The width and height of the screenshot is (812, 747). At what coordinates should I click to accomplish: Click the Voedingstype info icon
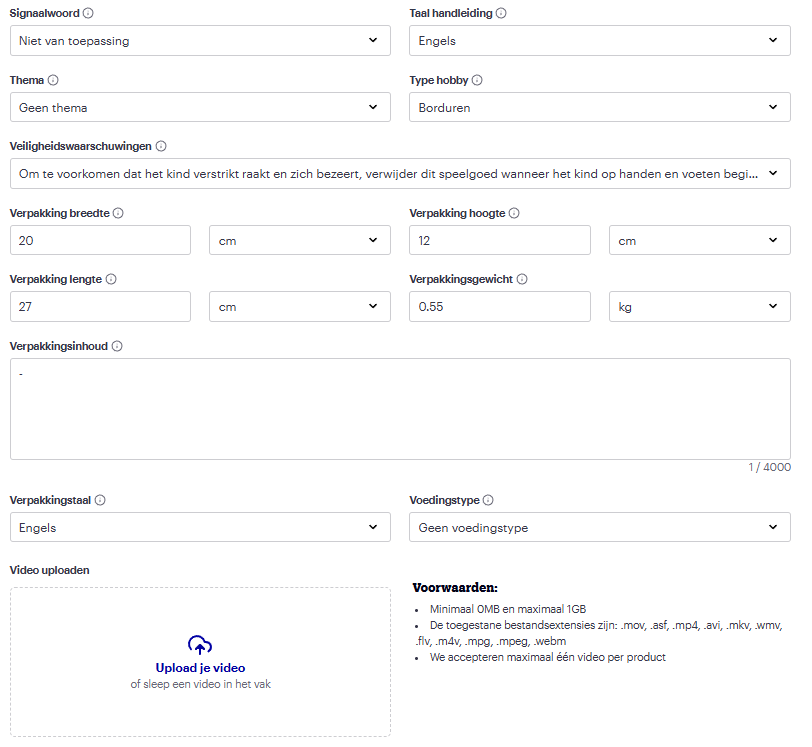click(x=488, y=500)
